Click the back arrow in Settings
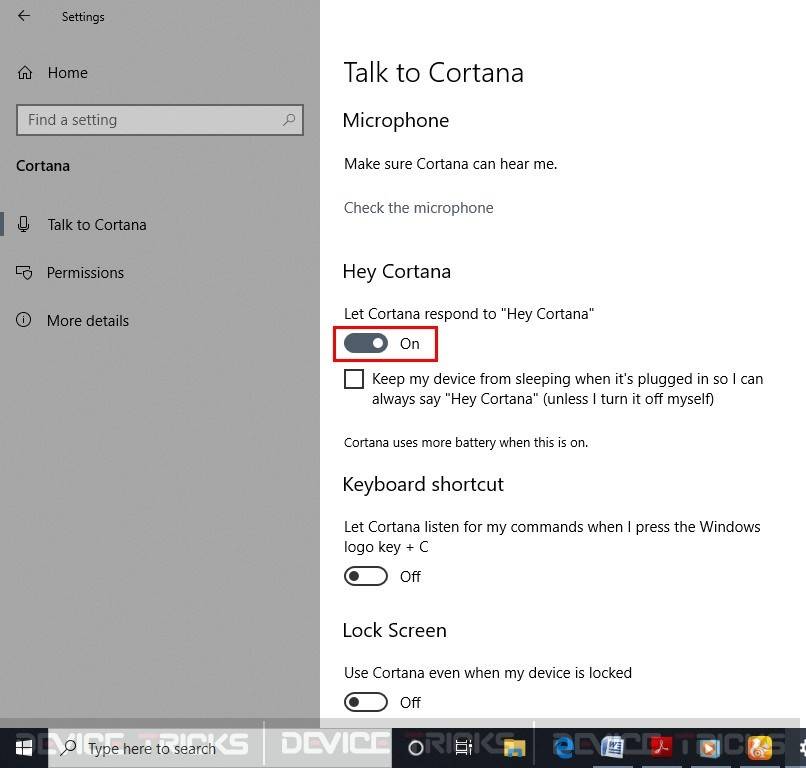 point(23,16)
